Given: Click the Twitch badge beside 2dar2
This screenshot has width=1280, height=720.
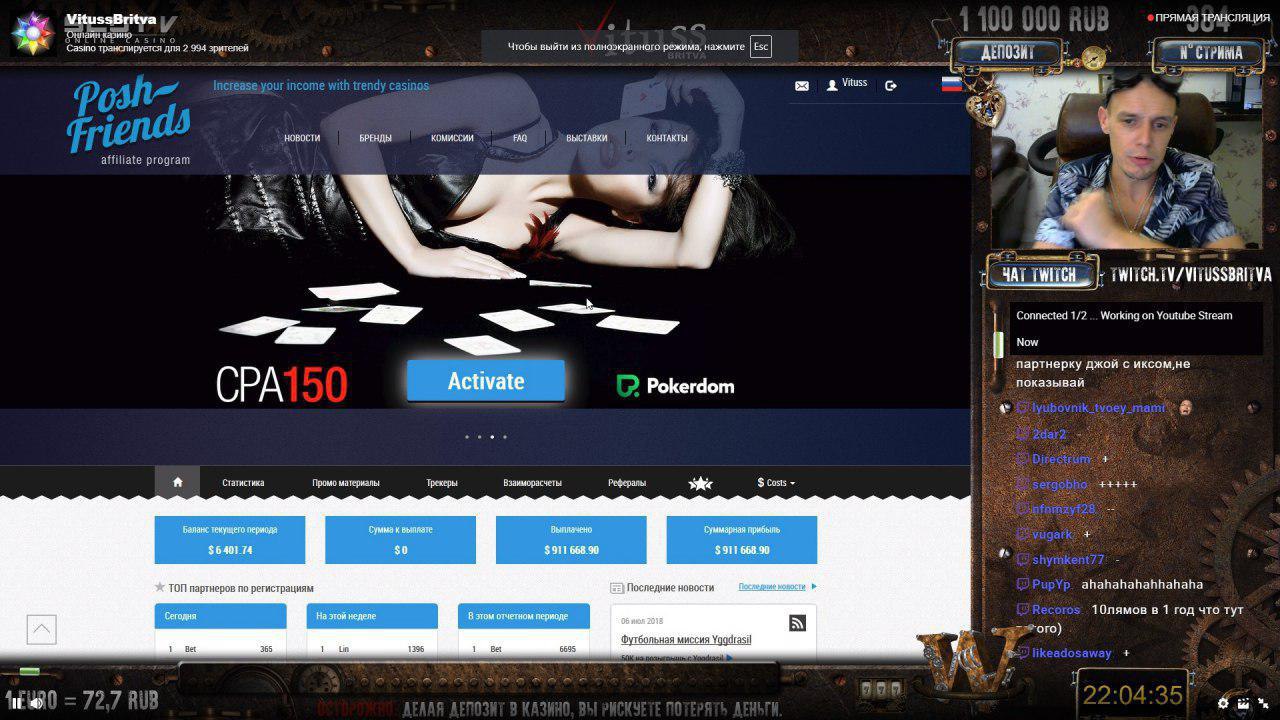Looking at the screenshot, I should point(1022,434).
